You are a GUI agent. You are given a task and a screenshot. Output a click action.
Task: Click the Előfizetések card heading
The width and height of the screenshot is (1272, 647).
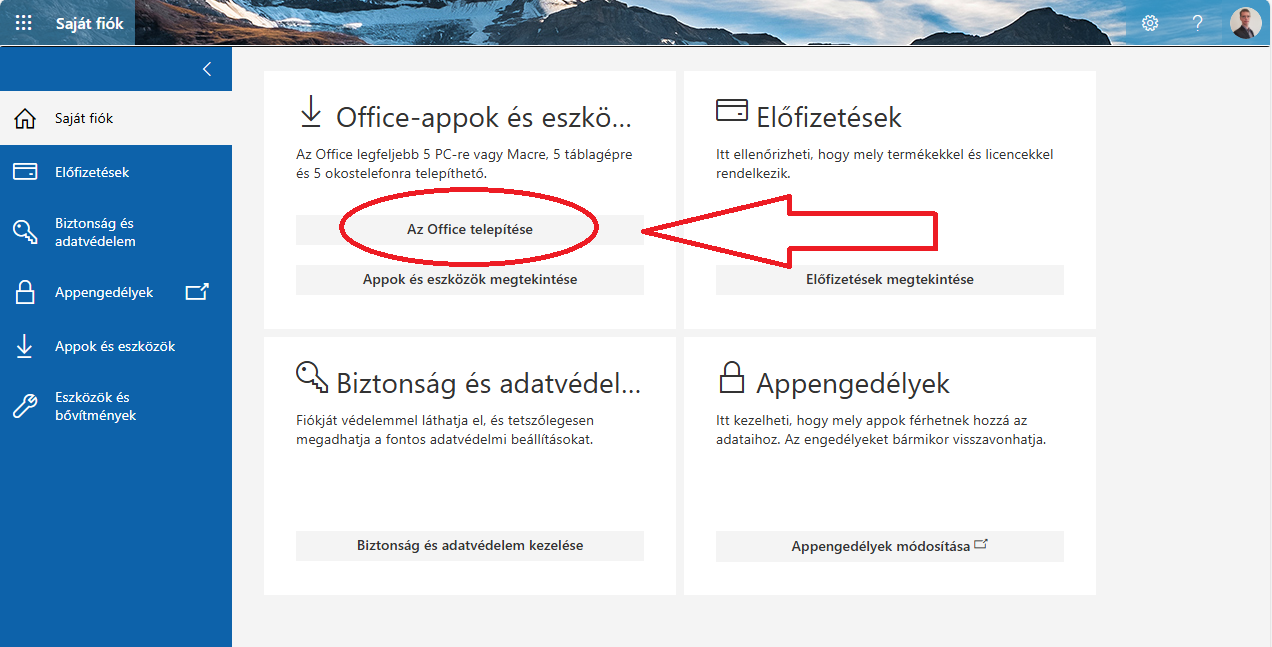coord(829,118)
